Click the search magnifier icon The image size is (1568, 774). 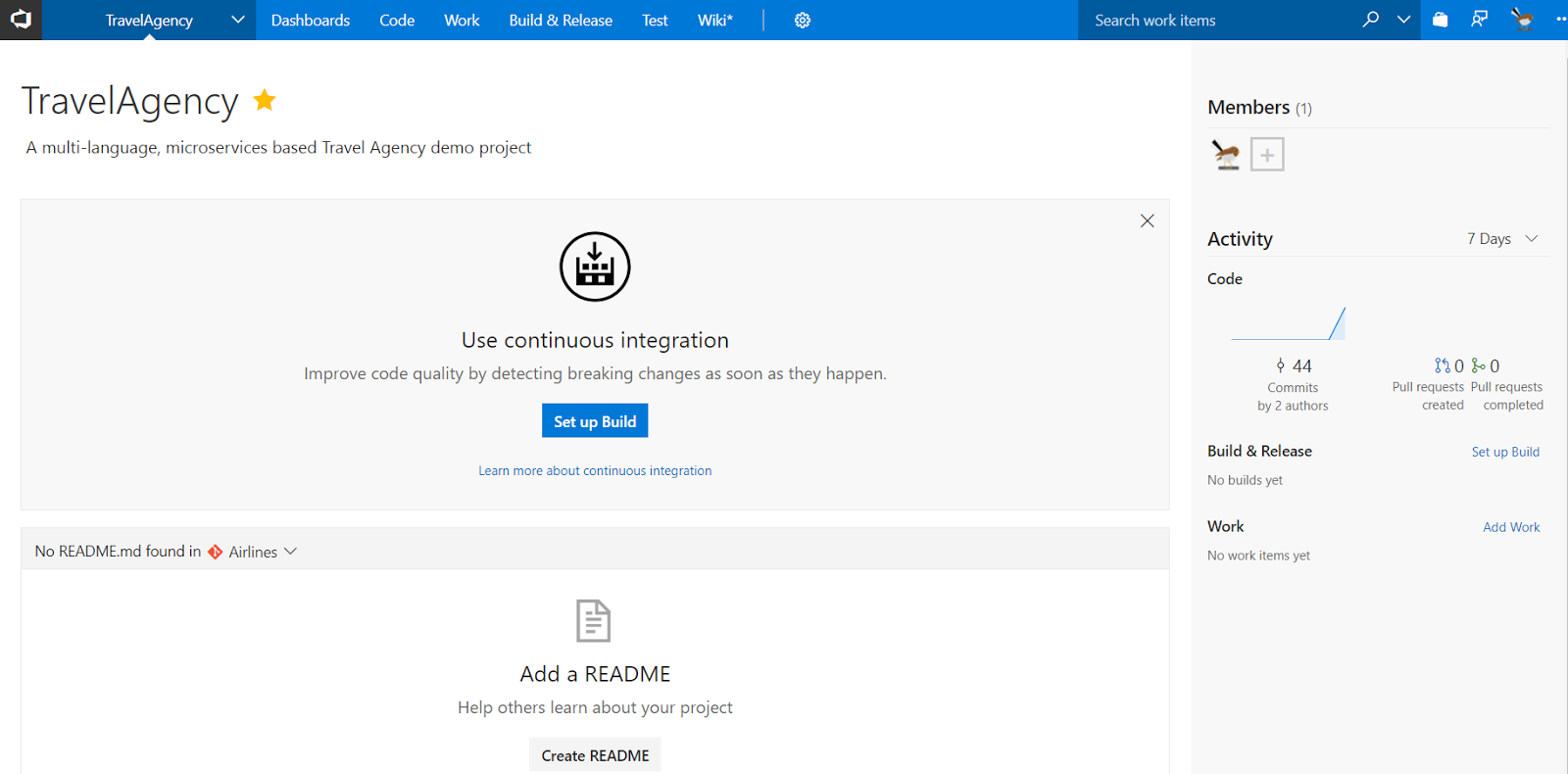pos(1371,20)
